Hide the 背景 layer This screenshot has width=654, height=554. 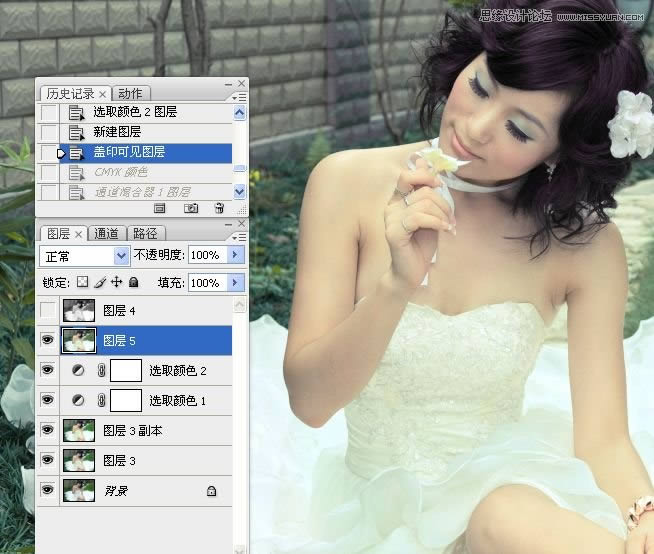pyautogui.click(x=47, y=490)
